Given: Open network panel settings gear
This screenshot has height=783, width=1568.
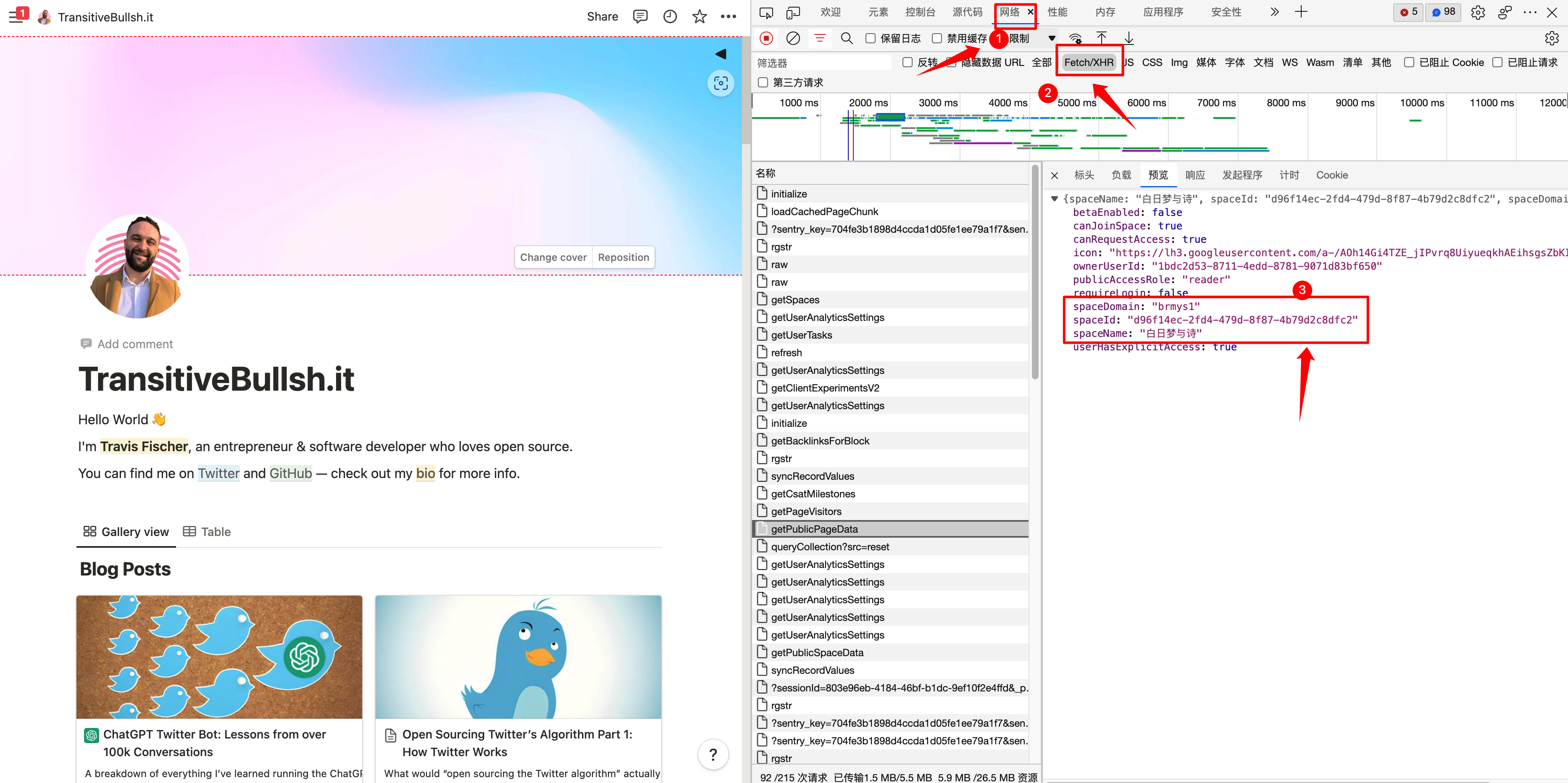Looking at the screenshot, I should pyautogui.click(x=1552, y=38).
